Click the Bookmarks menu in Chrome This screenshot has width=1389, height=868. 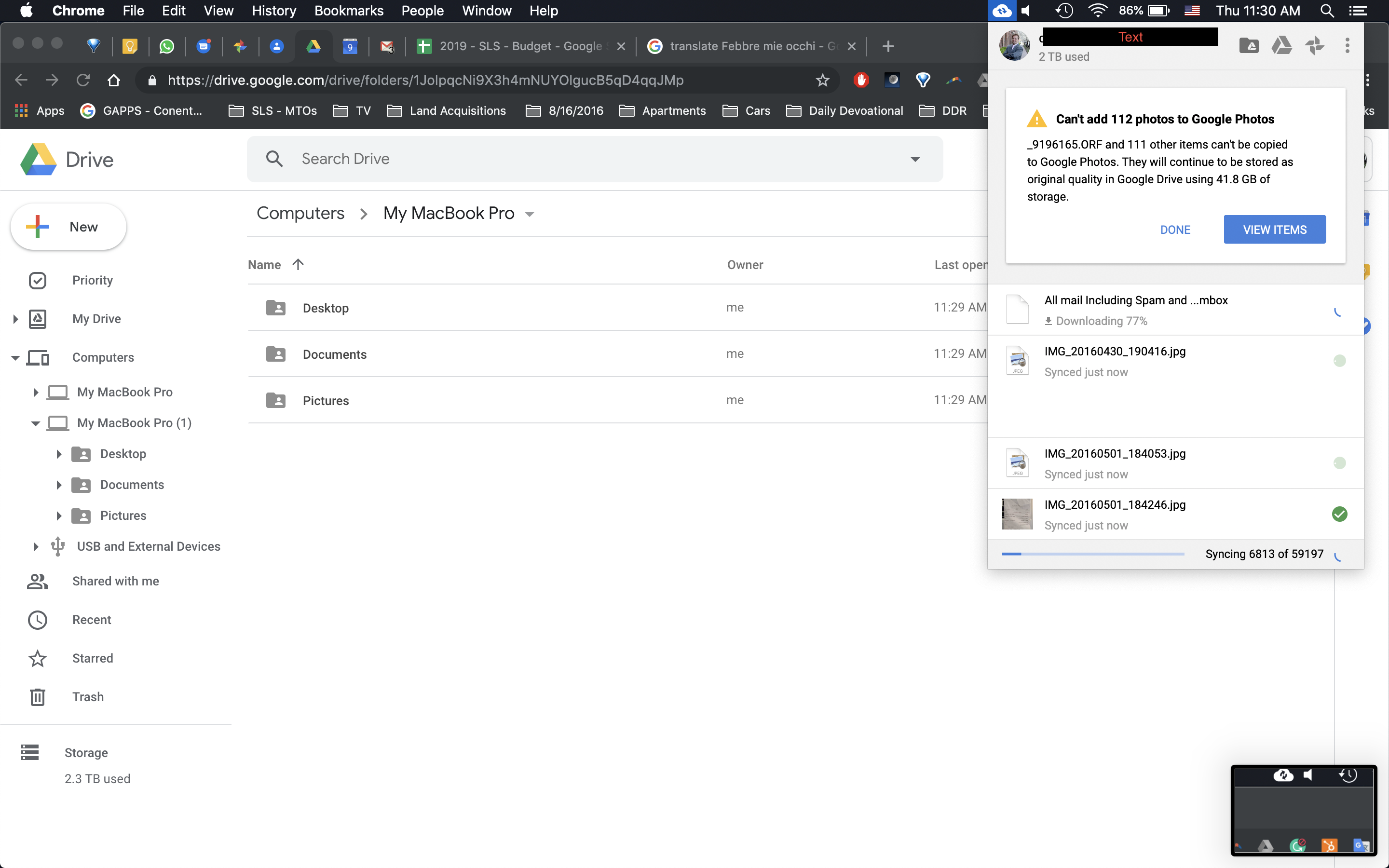click(348, 11)
